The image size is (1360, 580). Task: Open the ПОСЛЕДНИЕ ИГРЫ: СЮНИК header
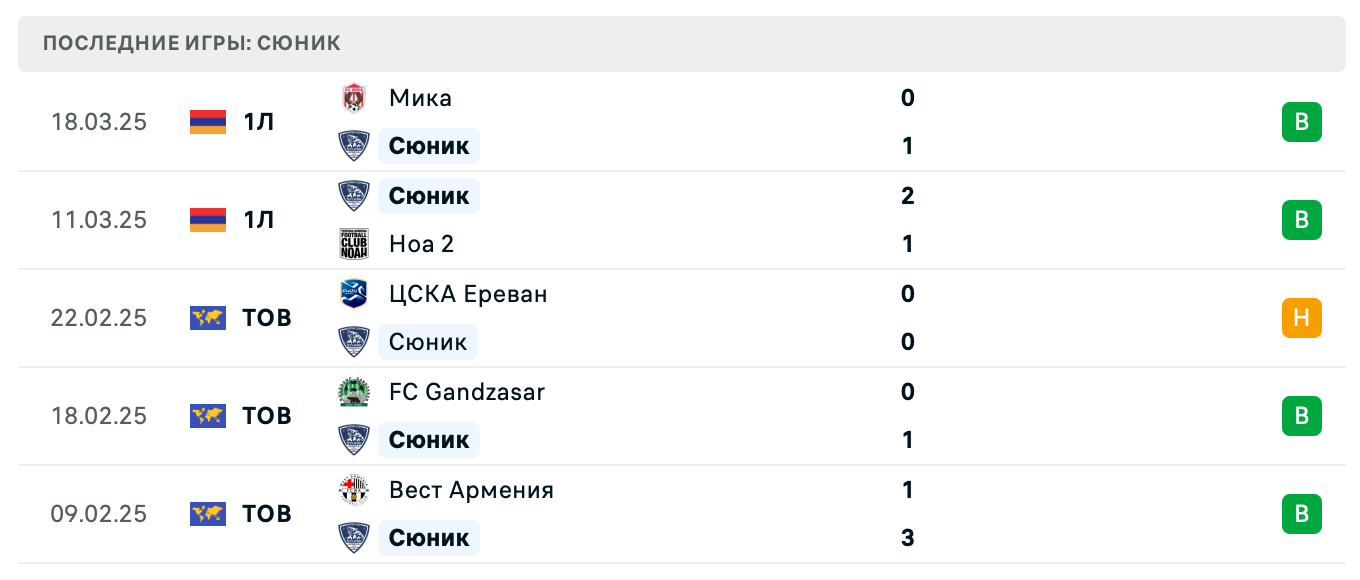pyautogui.click(x=190, y=43)
